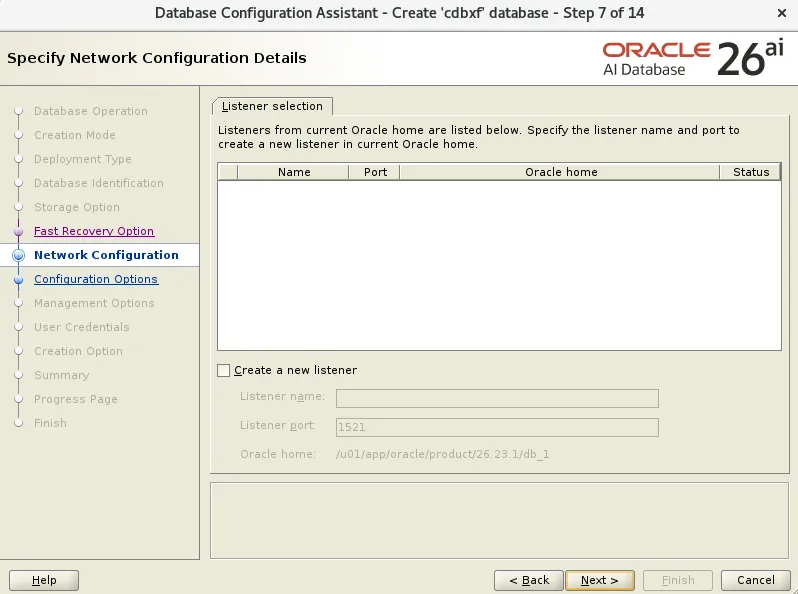The image size is (798, 594).
Task: Click the Configuration Options step bullet
Action: [x=19, y=279]
